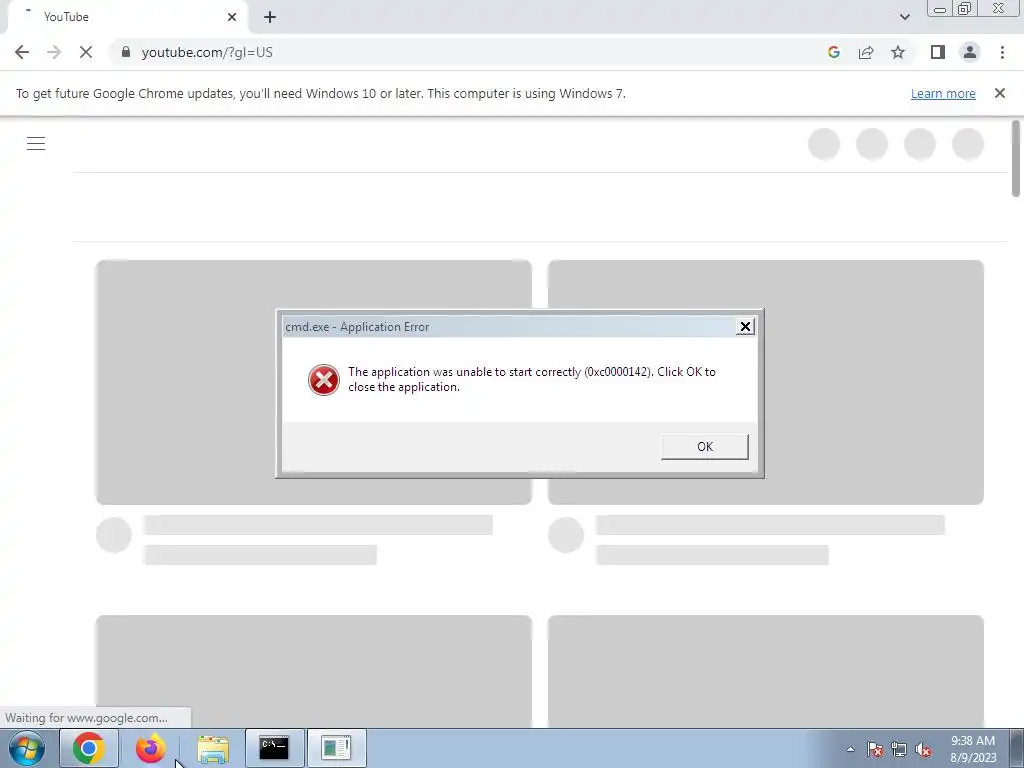Image resolution: width=1024 pixels, height=768 pixels.
Task: Click OK in cmd.exe error dialog
Action: point(705,447)
